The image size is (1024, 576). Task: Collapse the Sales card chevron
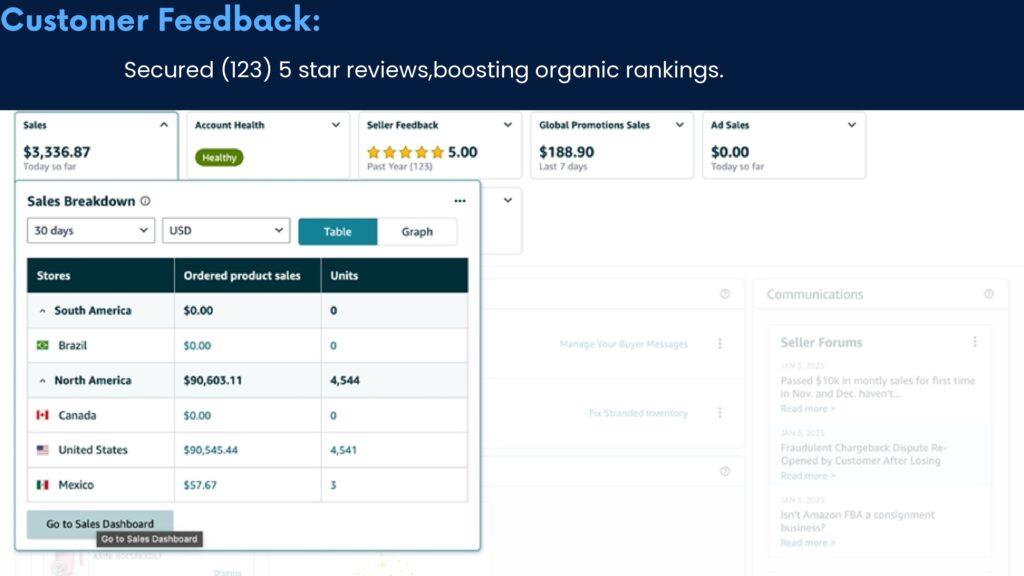pos(164,125)
